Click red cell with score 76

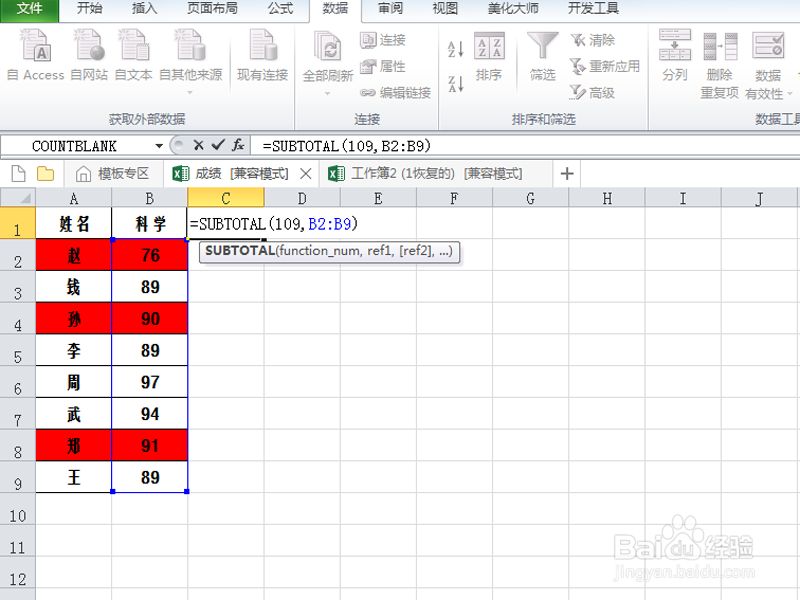(149, 255)
